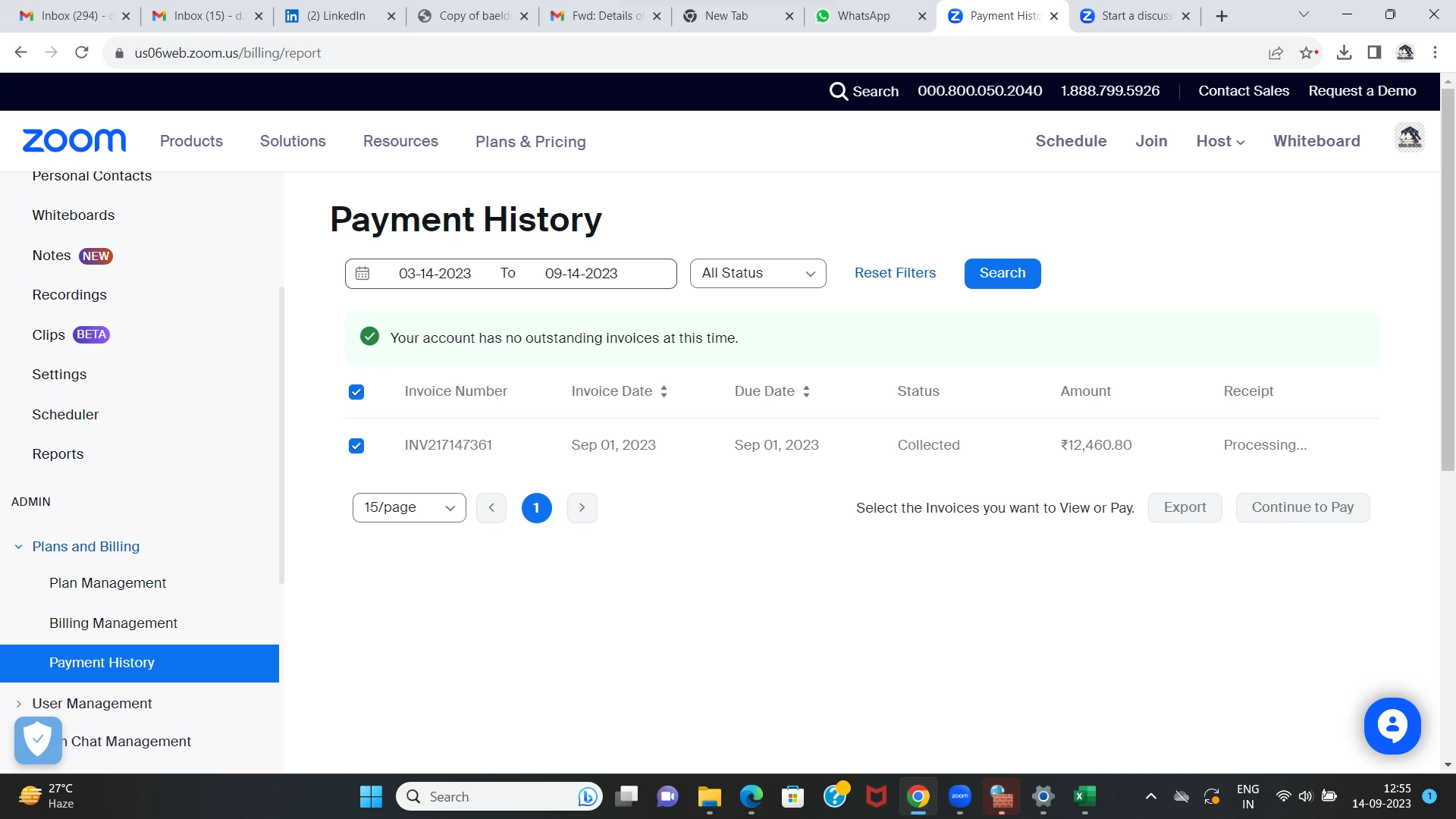Open the 15/page size dropdown
1456x819 pixels.
coord(409,508)
